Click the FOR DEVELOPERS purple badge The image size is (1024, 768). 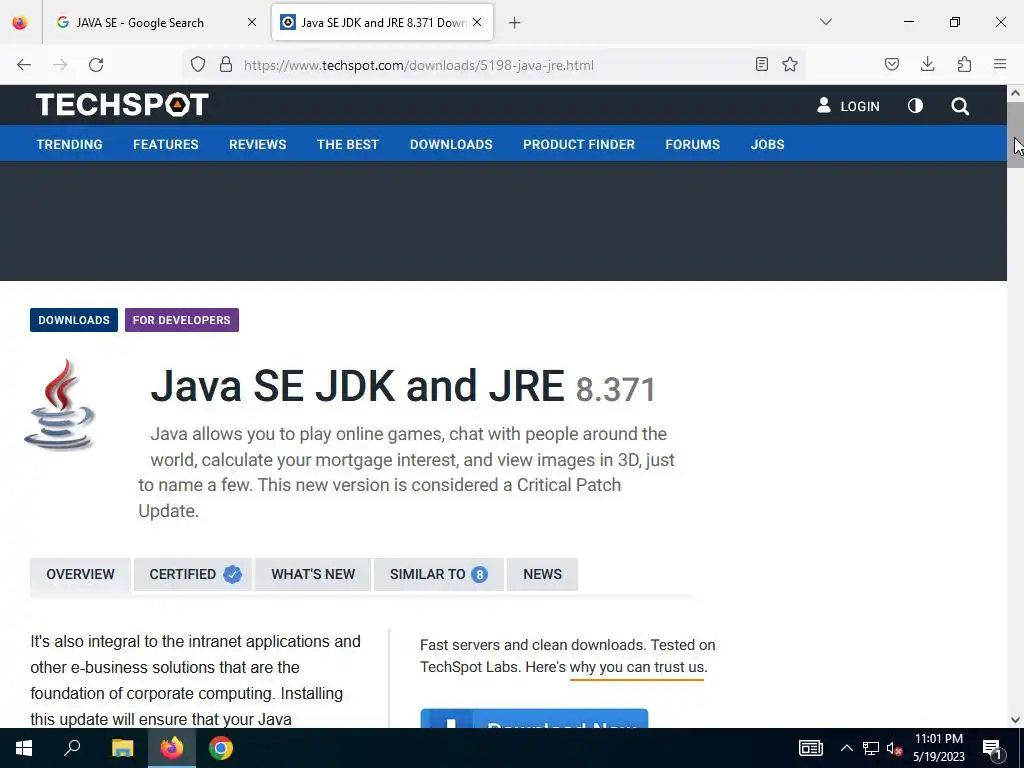[182, 320]
